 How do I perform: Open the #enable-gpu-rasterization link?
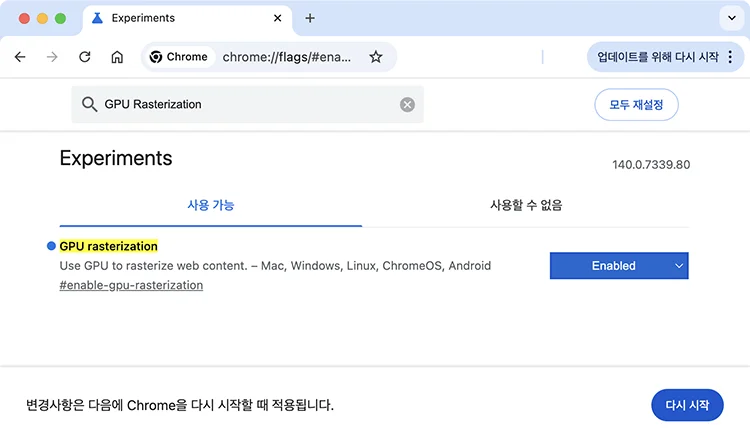pyautogui.click(x=131, y=285)
